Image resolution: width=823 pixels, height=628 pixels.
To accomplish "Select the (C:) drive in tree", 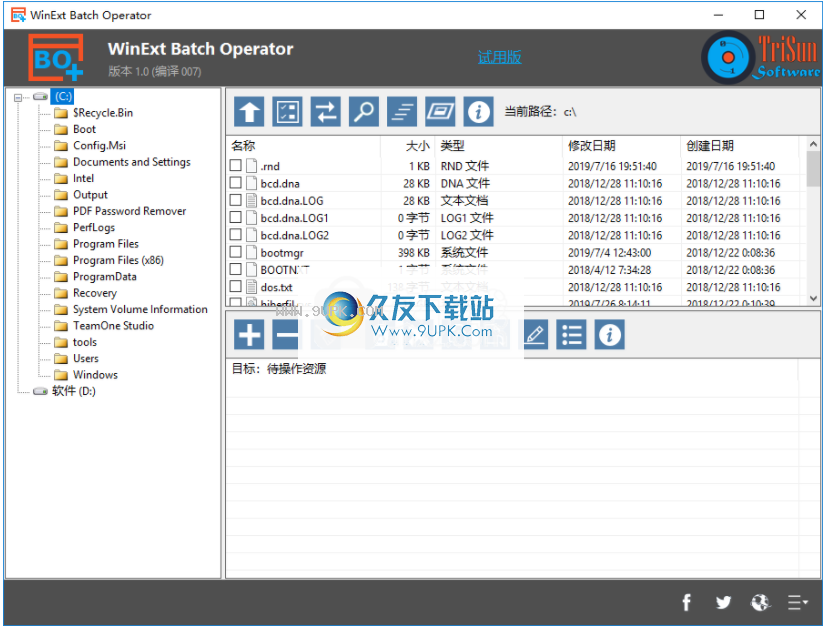I will (x=62, y=97).
